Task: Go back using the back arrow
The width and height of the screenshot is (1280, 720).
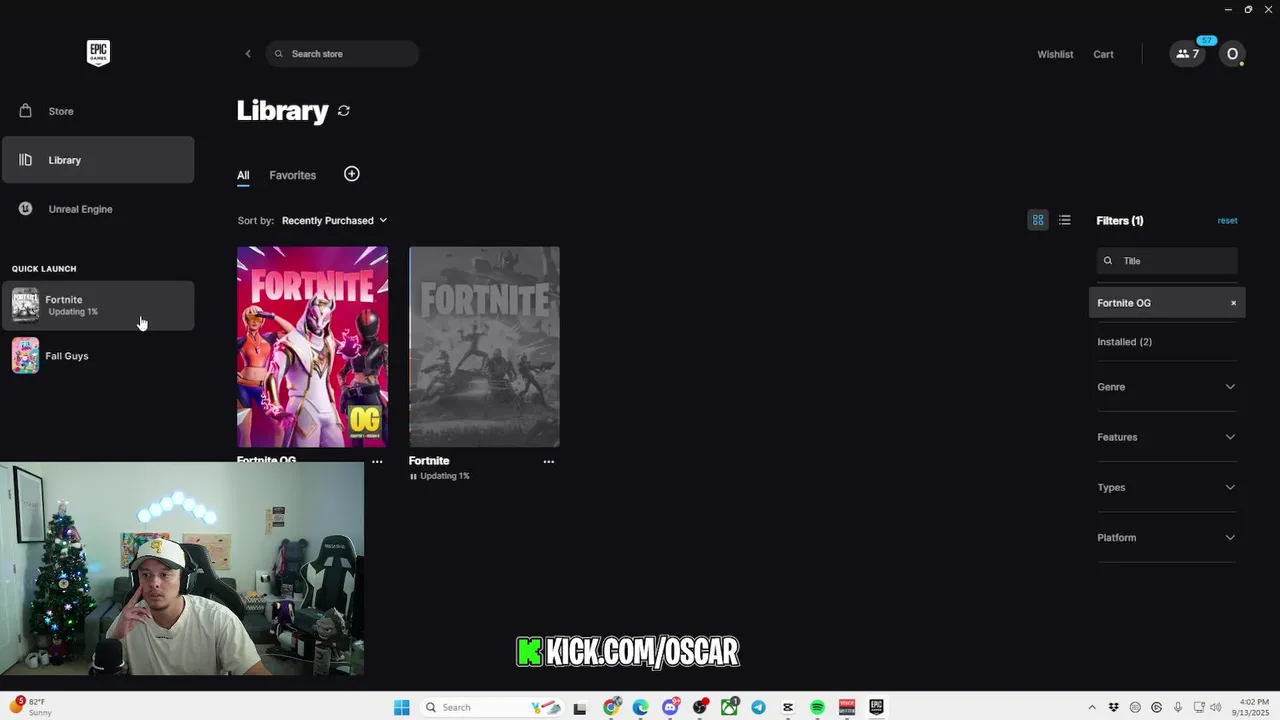Action: click(x=248, y=54)
